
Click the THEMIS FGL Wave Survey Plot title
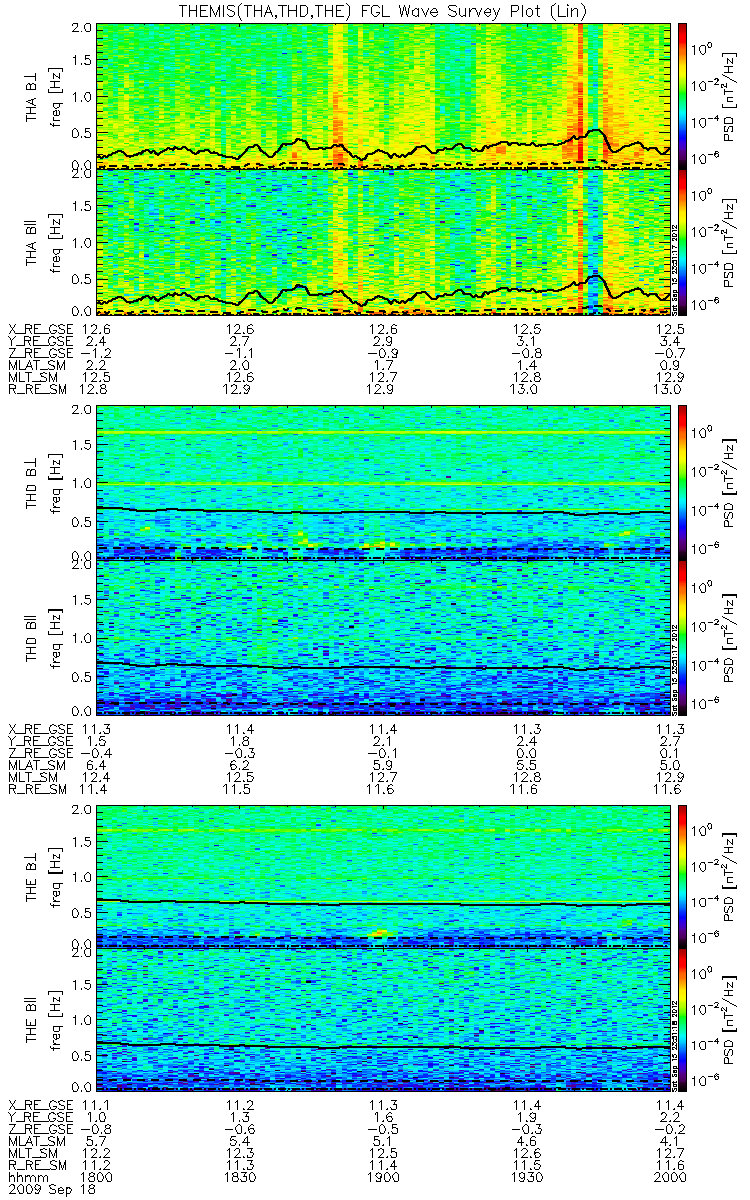pos(383,11)
